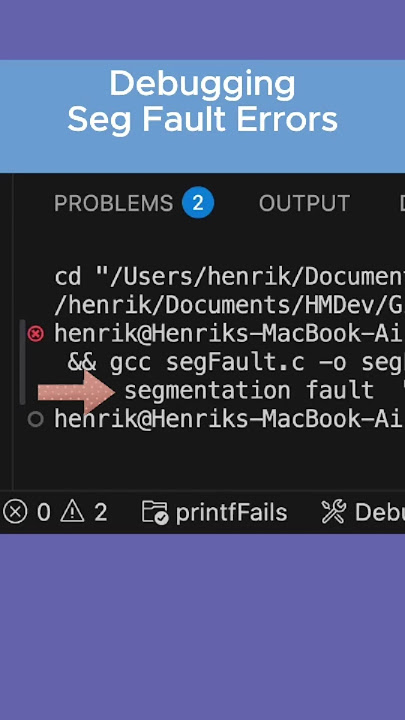Click the hollow circle prompt marker

(35, 419)
